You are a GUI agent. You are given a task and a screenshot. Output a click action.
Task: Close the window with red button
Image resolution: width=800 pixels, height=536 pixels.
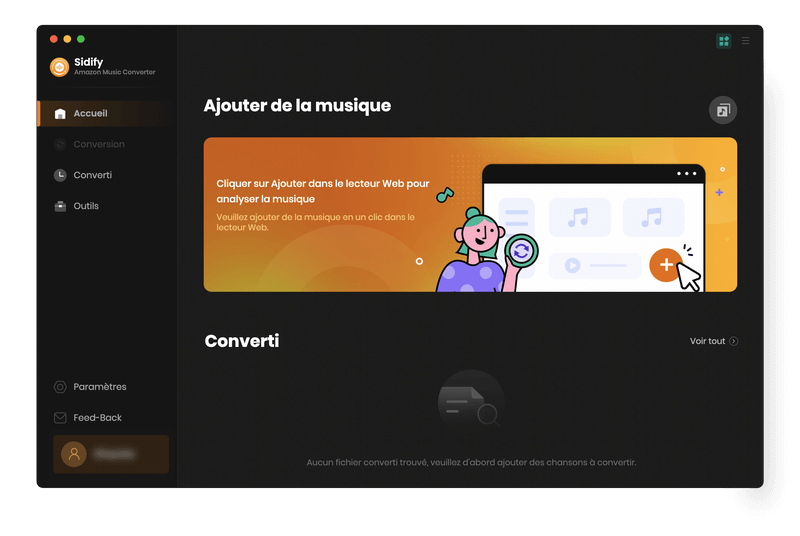tap(54, 39)
